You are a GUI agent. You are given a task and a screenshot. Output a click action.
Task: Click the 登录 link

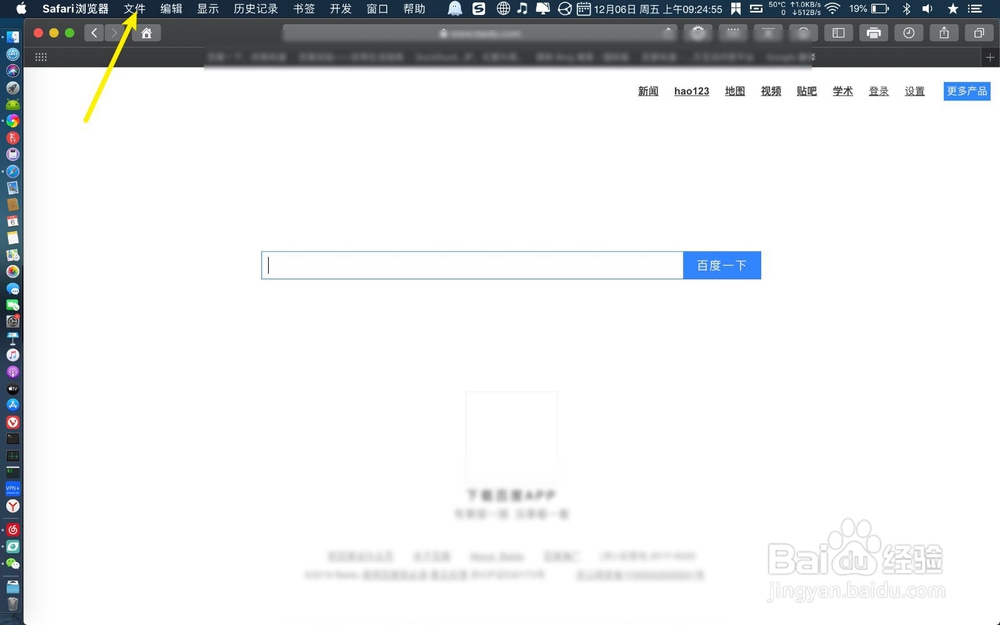[879, 91]
